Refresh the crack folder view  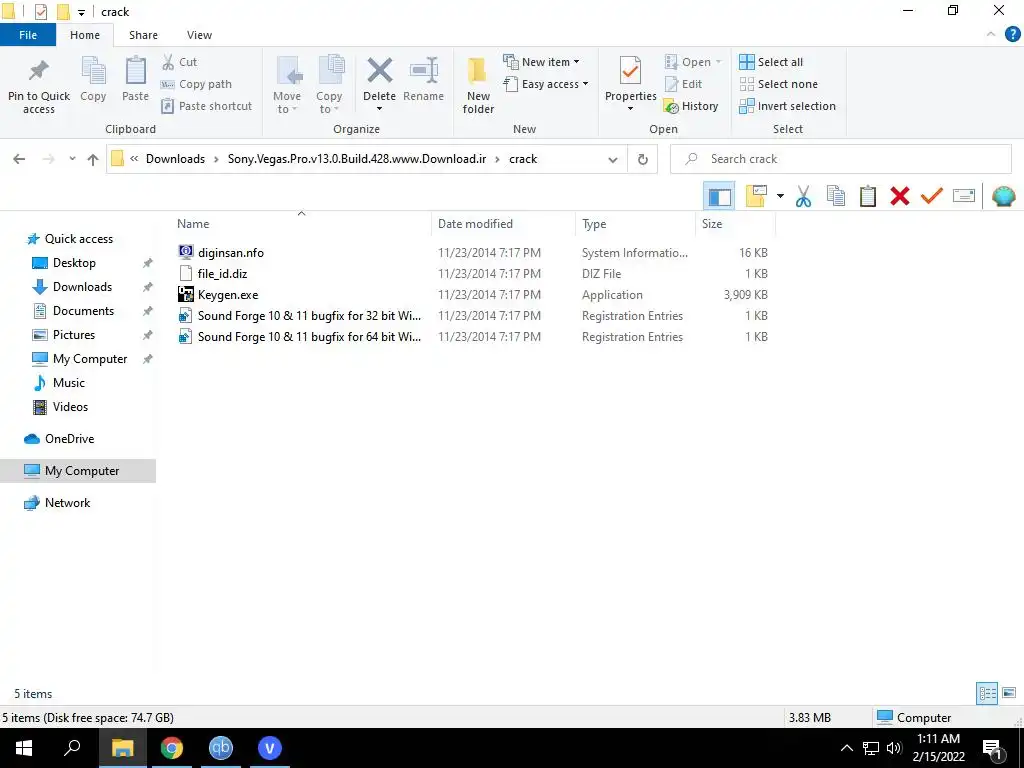[643, 159]
